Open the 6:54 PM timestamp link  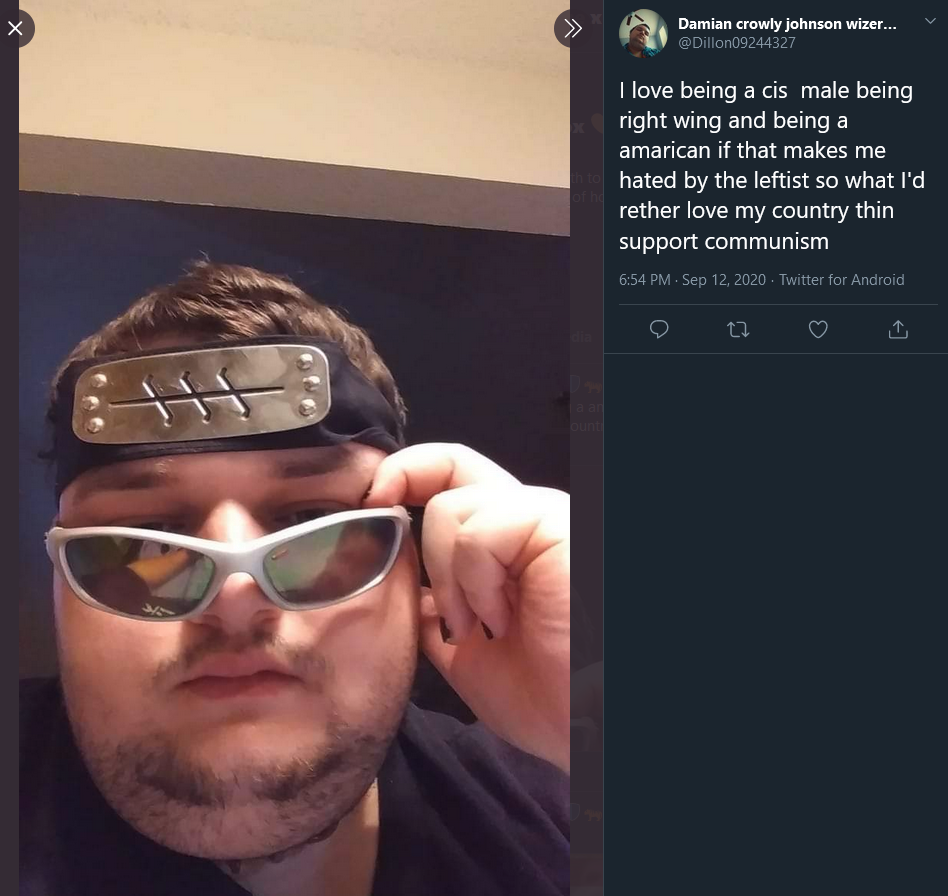(x=644, y=280)
